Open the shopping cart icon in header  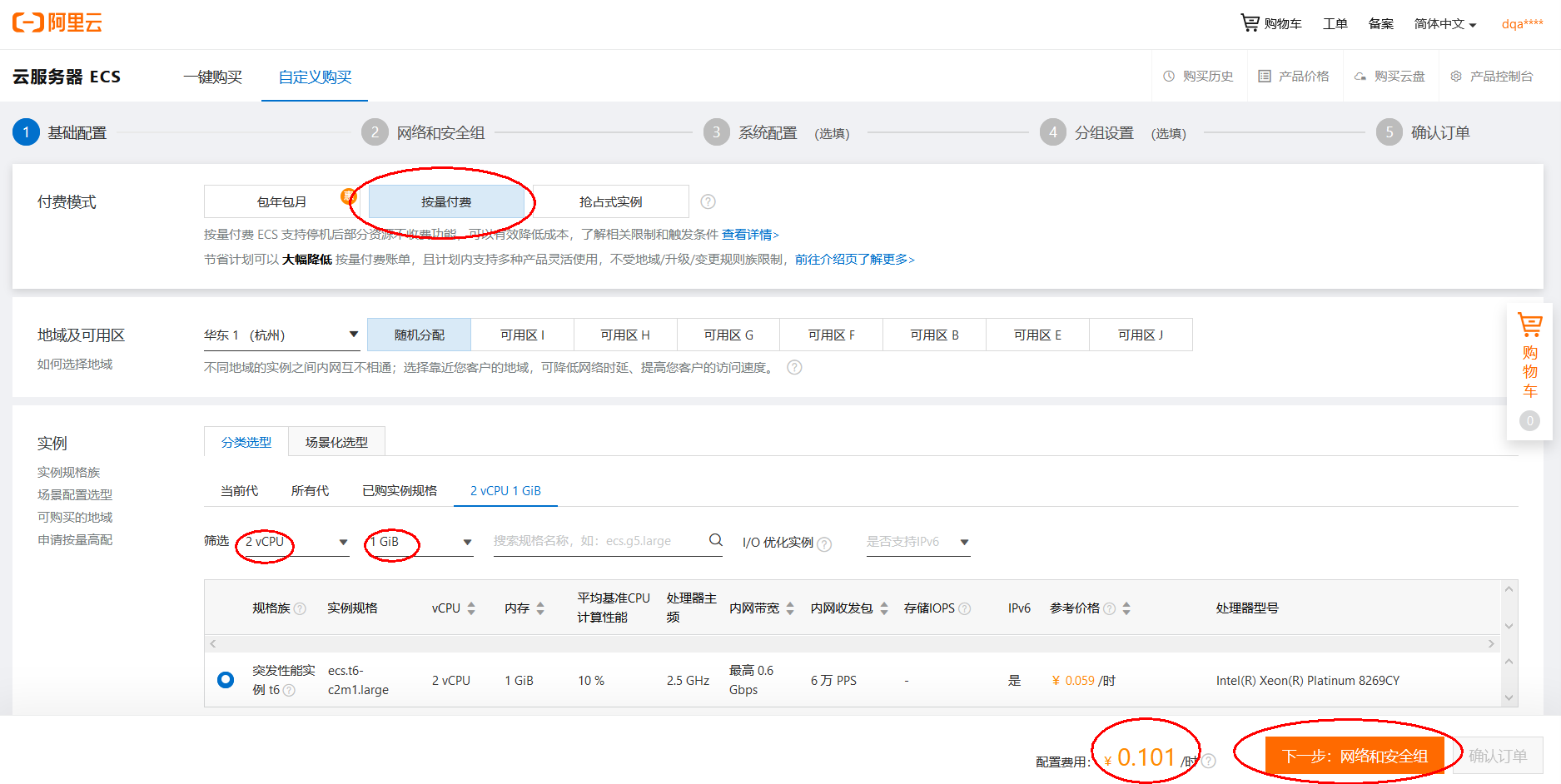[x=1250, y=22]
